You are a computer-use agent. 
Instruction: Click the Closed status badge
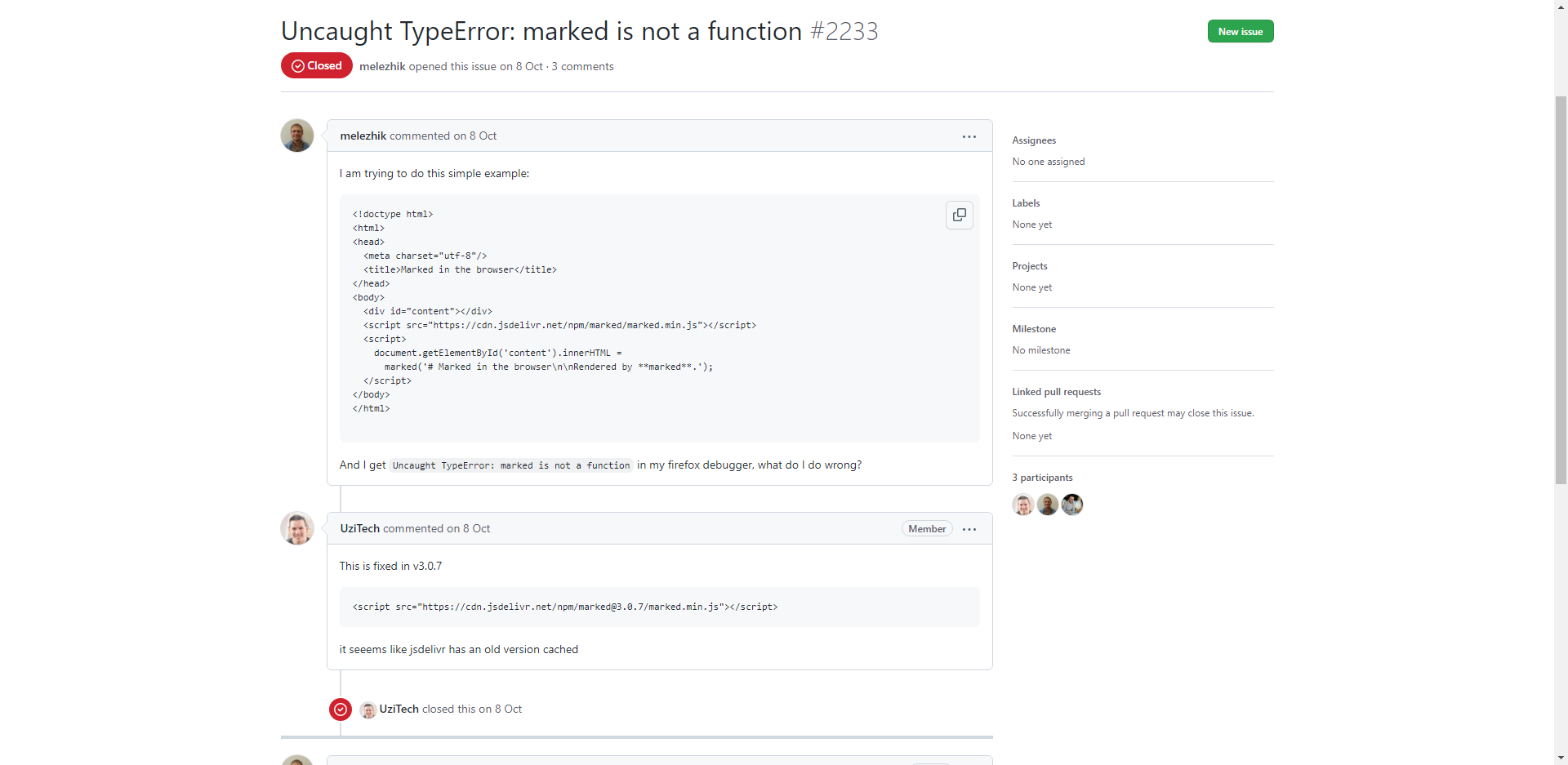[x=317, y=66]
